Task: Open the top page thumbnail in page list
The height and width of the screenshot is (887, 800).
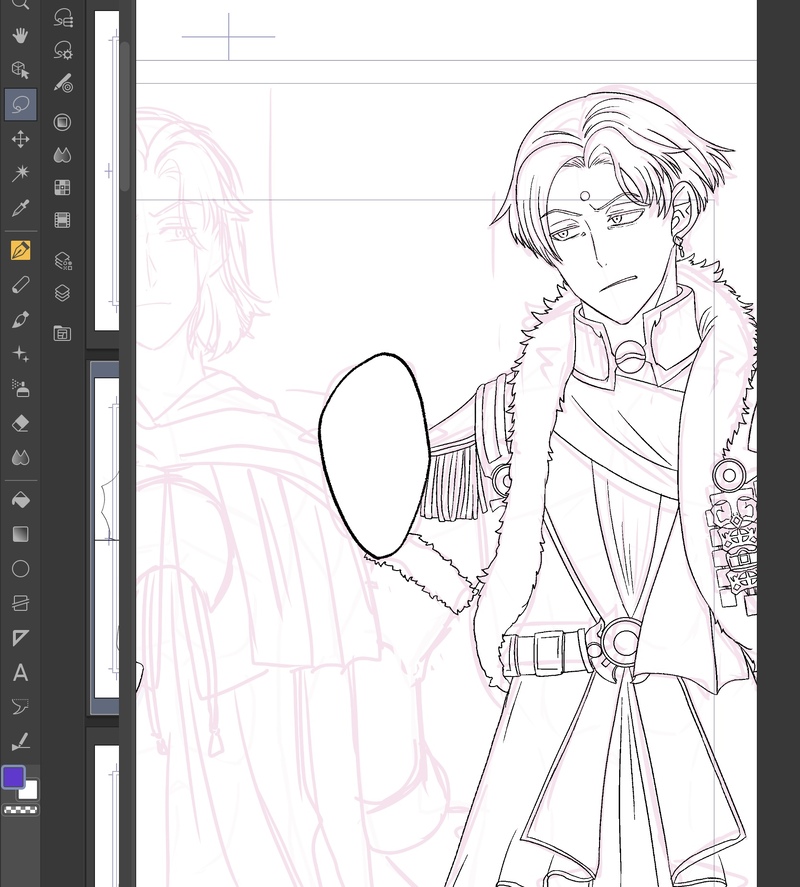Action: pyautogui.click(x=106, y=170)
